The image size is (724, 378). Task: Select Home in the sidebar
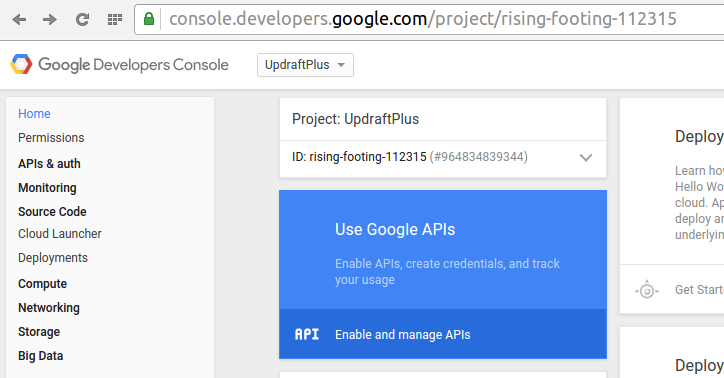pos(34,114)
